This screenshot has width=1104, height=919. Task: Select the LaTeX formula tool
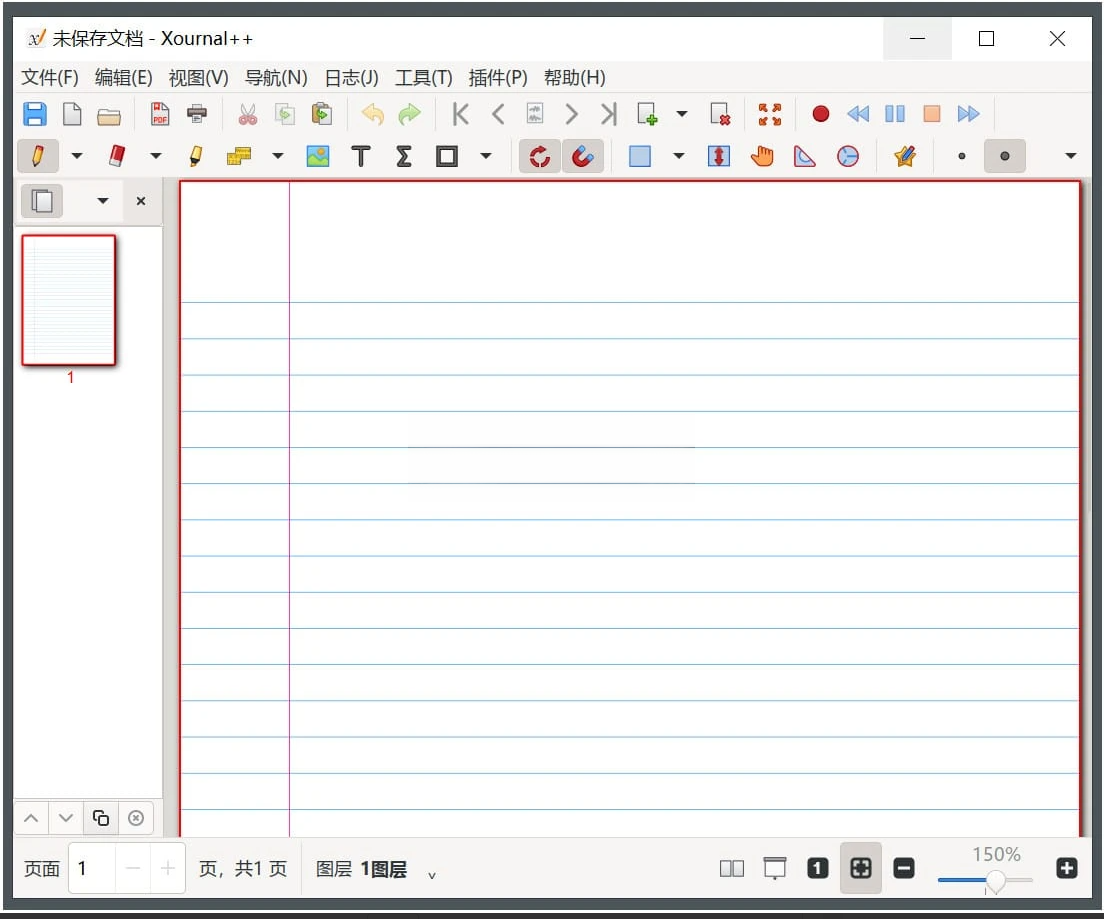[404, 156]
